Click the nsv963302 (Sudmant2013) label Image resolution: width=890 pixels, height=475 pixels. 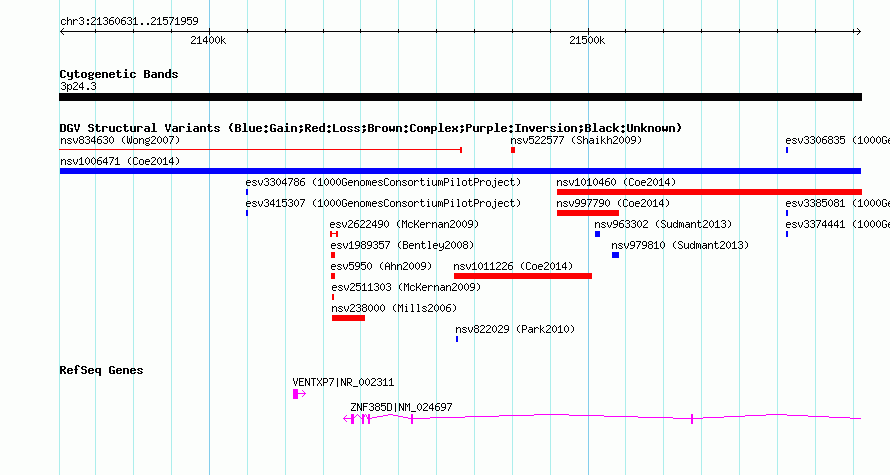tap(663, 224)
